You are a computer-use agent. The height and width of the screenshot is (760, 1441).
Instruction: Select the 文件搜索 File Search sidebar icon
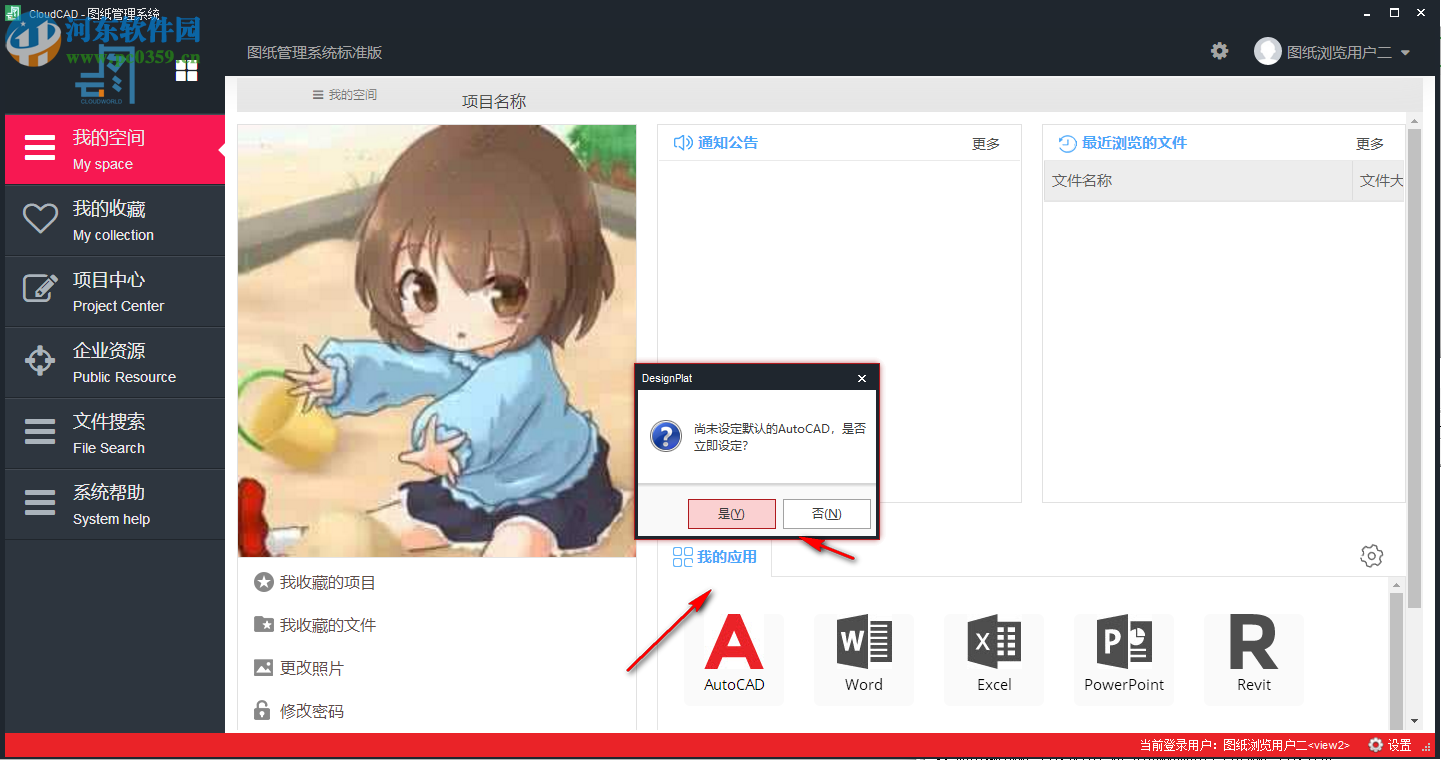click(x=39, y=432)
